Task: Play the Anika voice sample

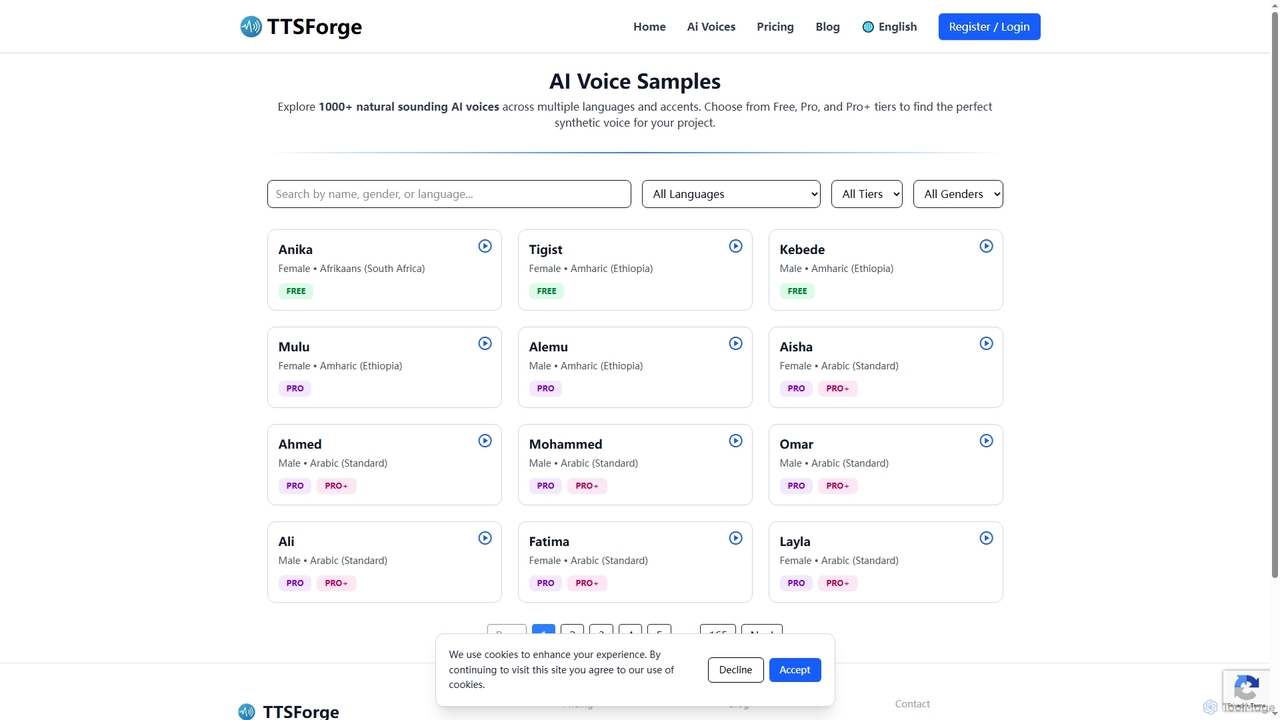Action: point(485,246)
